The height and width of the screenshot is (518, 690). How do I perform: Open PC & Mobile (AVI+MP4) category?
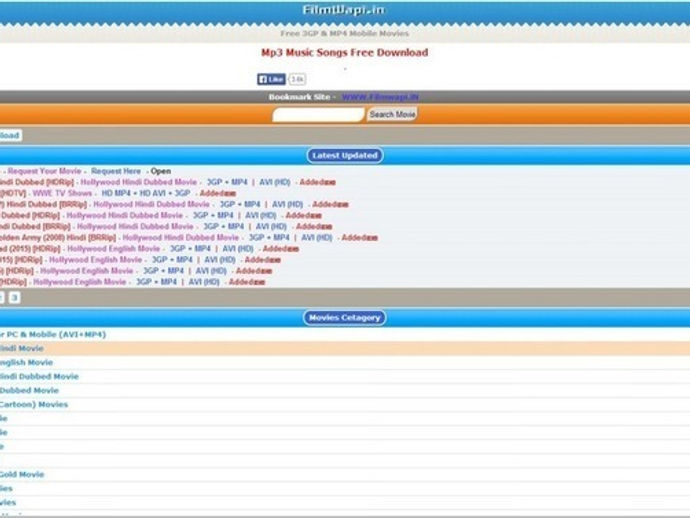53,334
